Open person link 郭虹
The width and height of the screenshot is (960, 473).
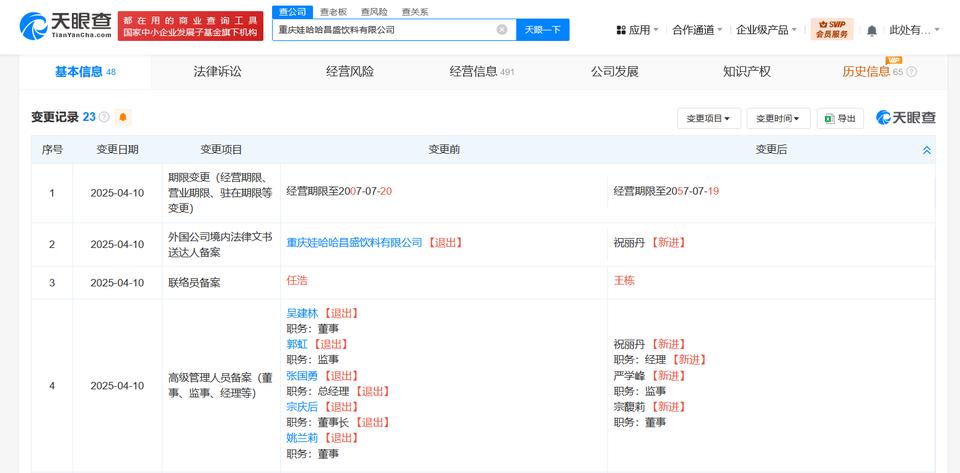(x=297, y=344)
